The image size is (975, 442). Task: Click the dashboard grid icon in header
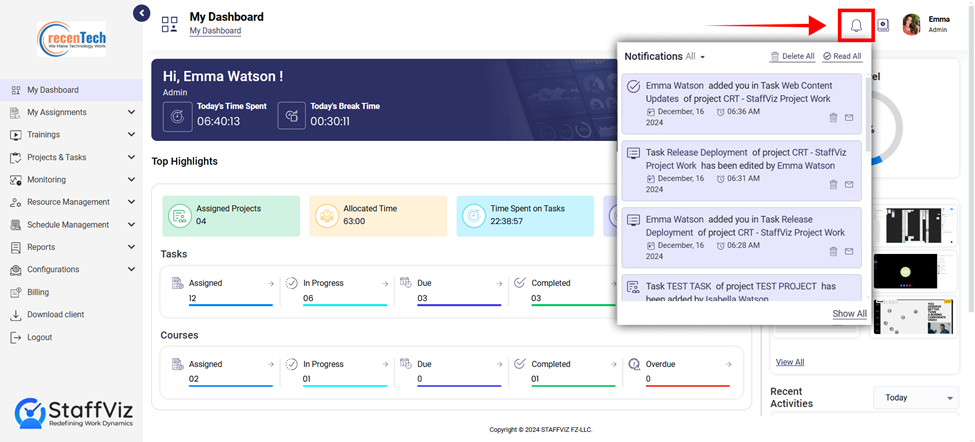tap(170, 24)
